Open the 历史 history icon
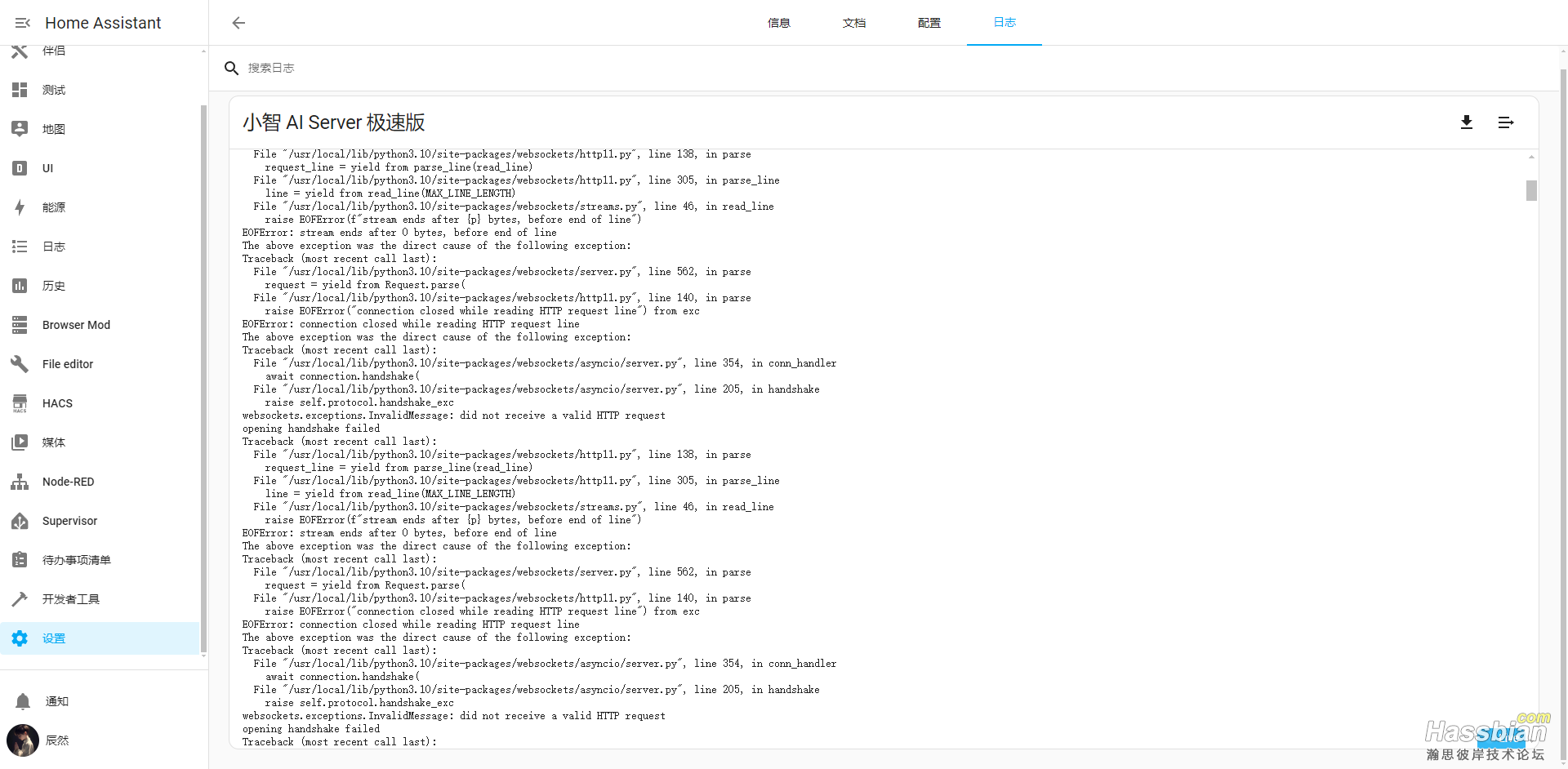 coord(20,286)
